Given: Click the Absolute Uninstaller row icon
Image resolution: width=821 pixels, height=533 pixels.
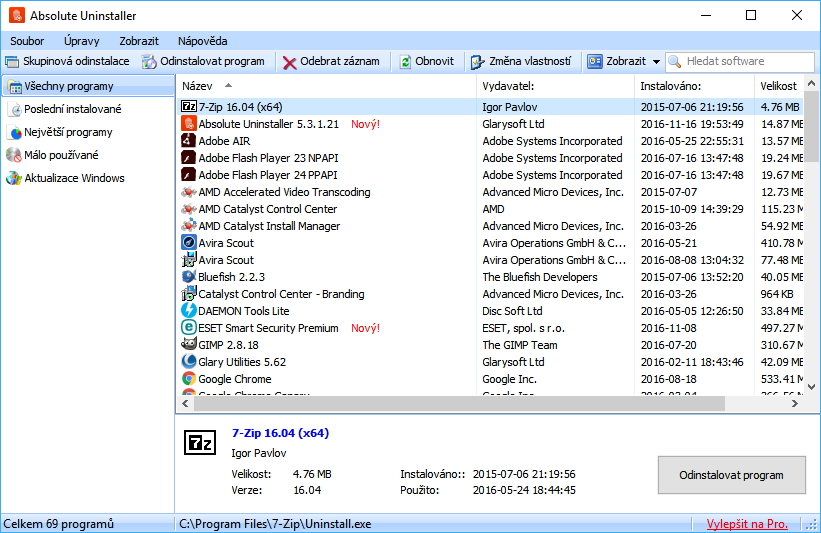Looking at the screenshot, I should pyautogui.click(x=188, y=124).
